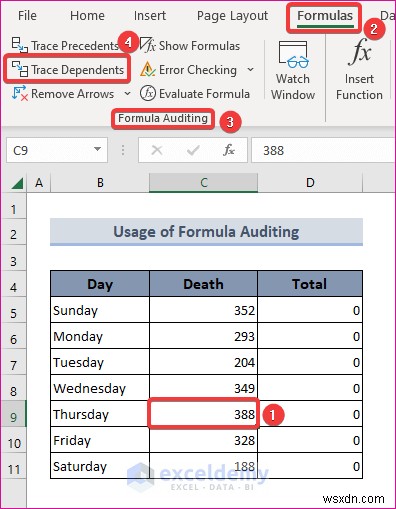Open the Watch Window
The width and height of the screenshot is (396, 509).
(x=293, y=71)
